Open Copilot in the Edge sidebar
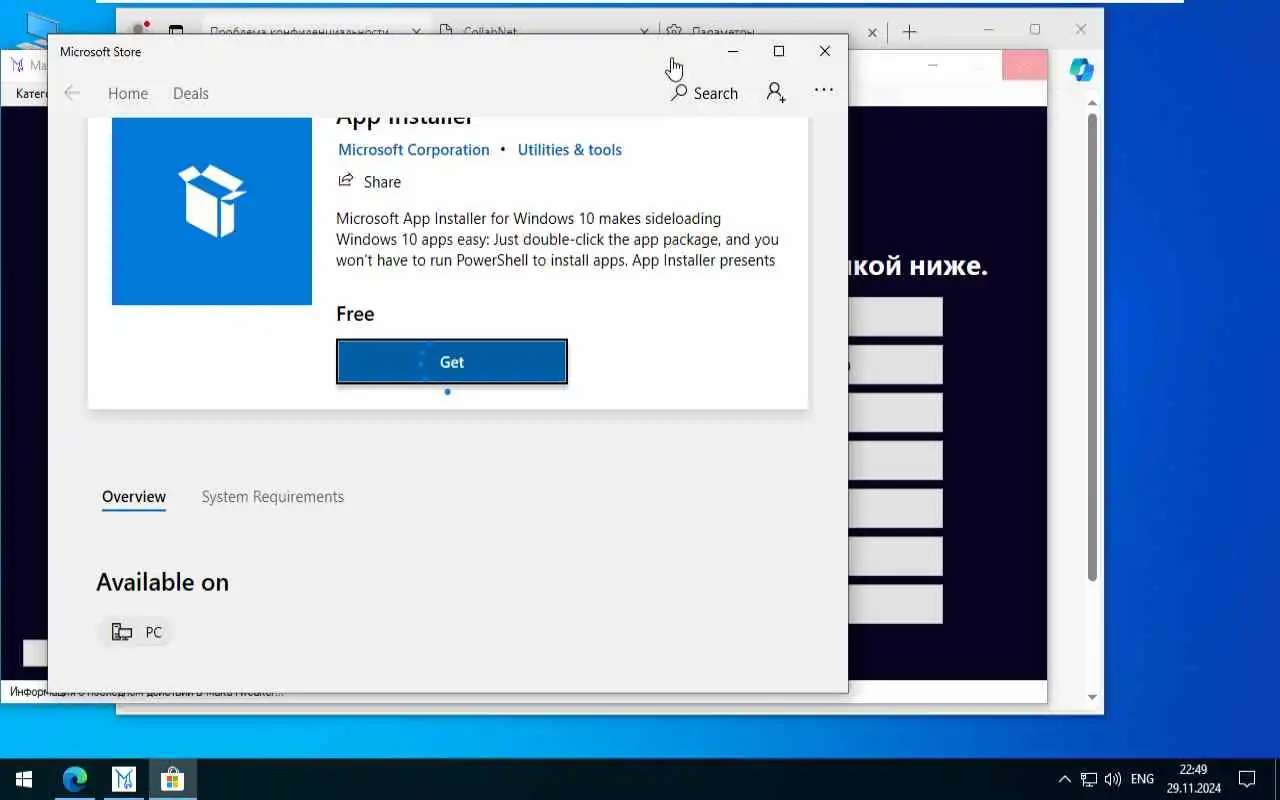Viewport: 1280px width, 800px height. pyautogui.click(x=1081, y=69)
